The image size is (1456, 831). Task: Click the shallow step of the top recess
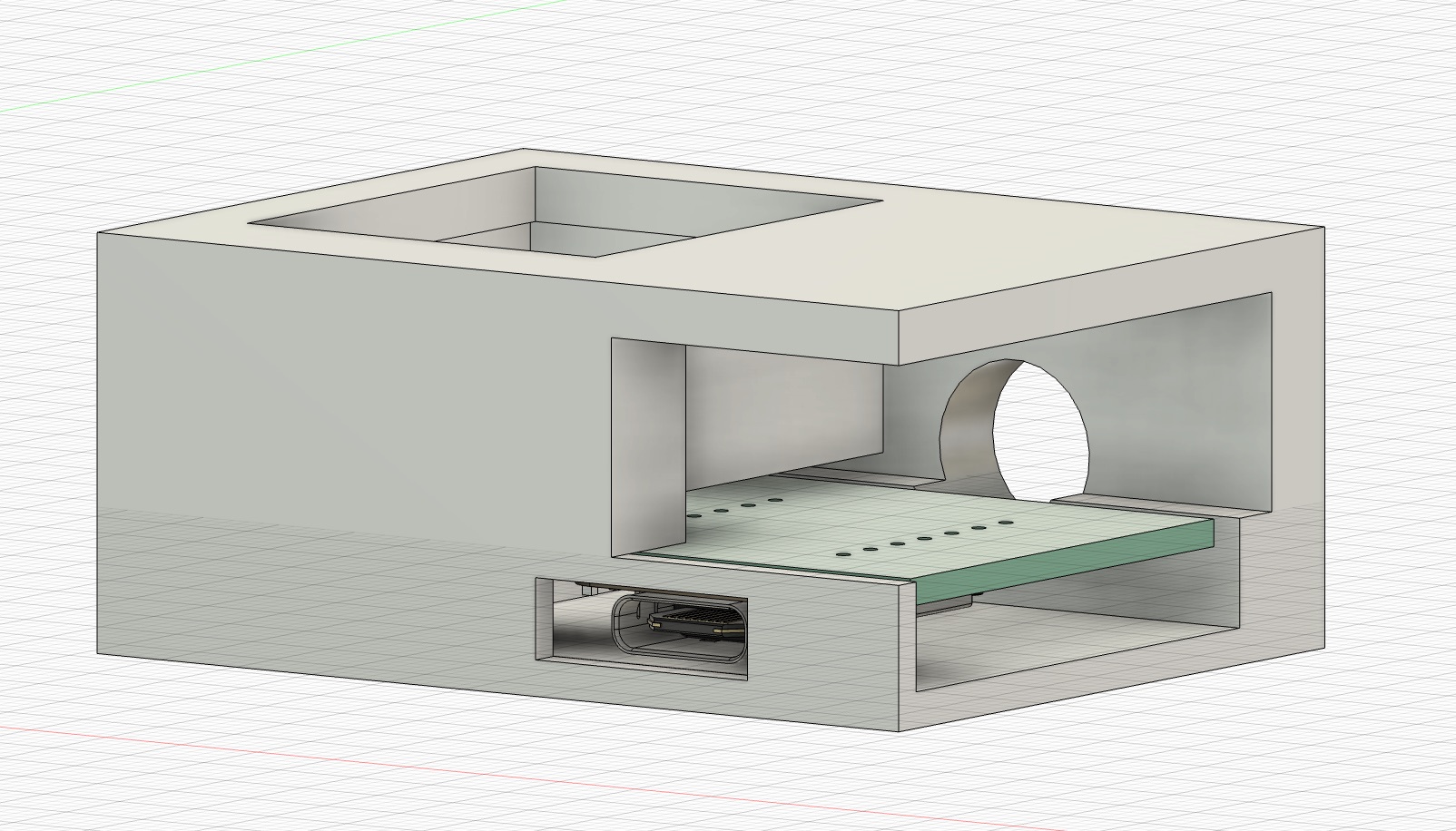(363, 227)
